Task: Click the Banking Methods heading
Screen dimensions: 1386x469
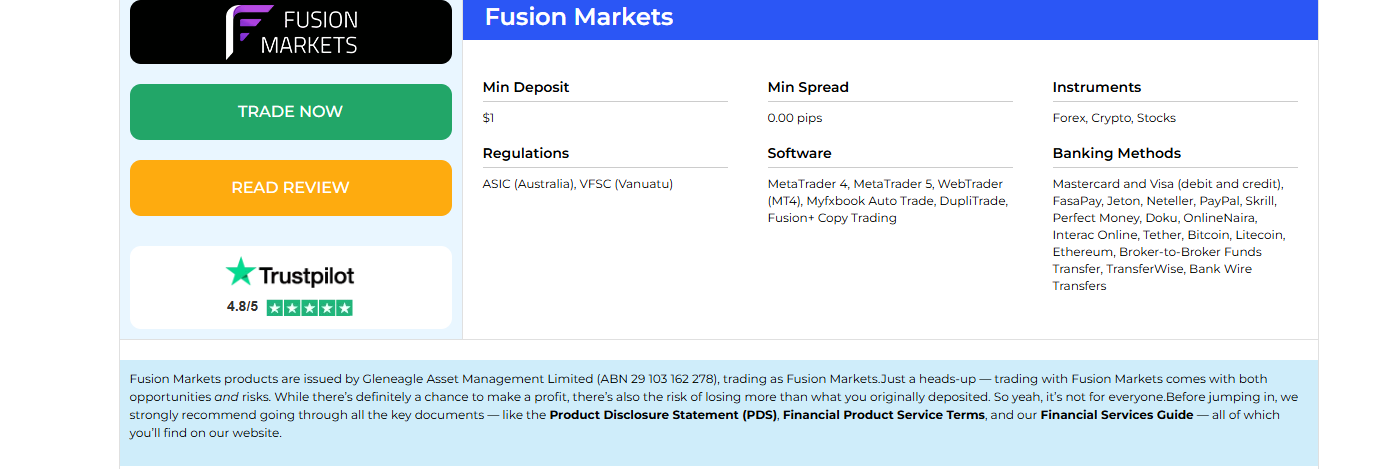Action: tap(1117, 153)
